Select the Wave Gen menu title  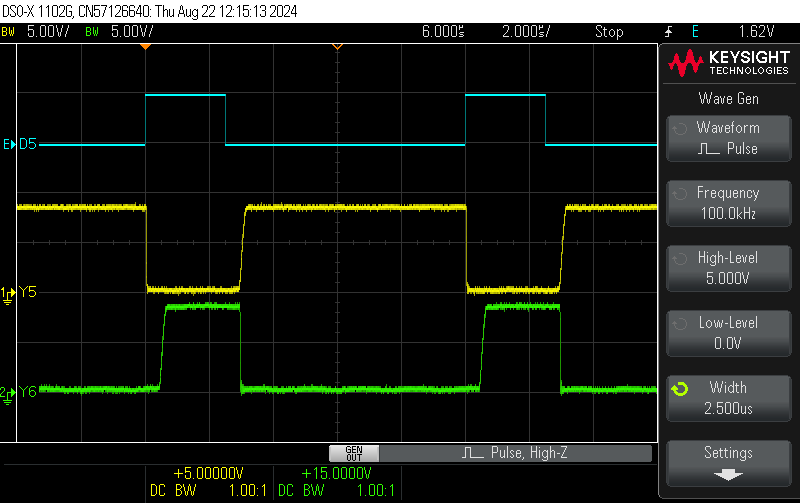(728, 98)
